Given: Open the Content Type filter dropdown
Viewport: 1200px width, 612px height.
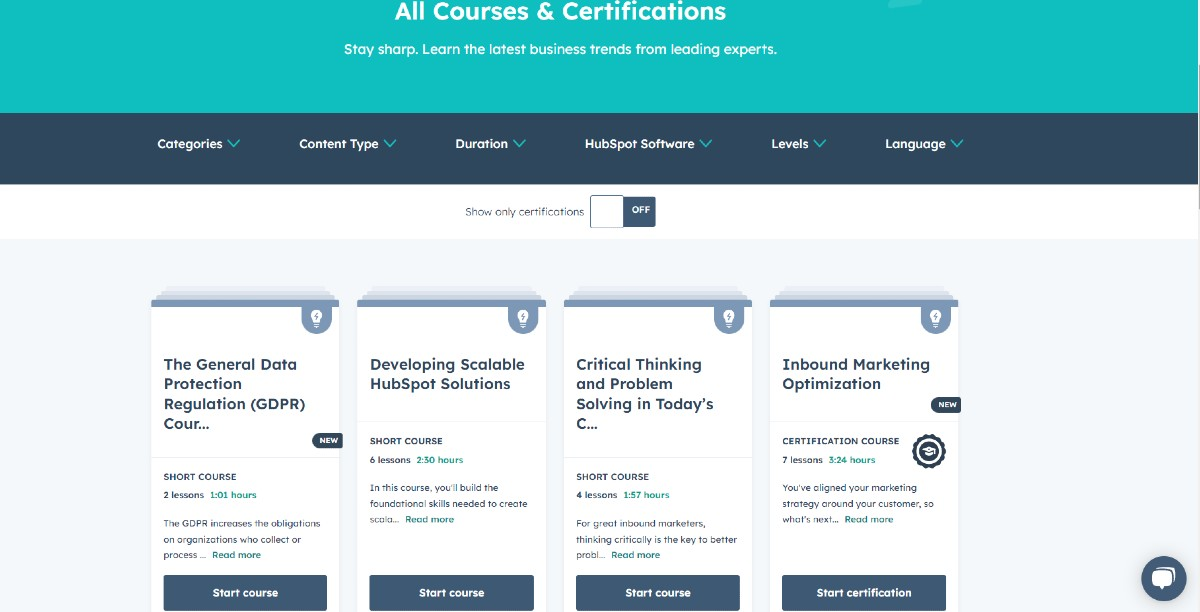Looking at the screenshot, I should pos(347,144).
